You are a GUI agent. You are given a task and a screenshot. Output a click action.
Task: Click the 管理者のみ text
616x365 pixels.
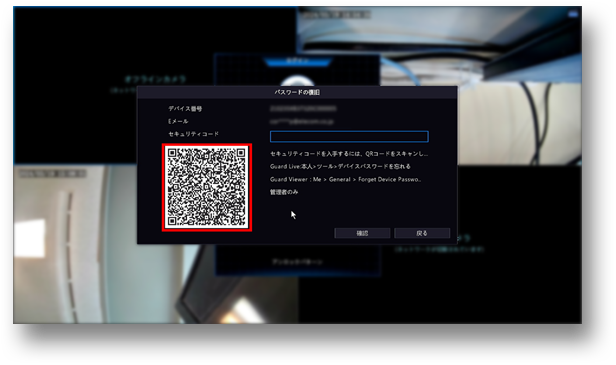(x=284, y=192)
